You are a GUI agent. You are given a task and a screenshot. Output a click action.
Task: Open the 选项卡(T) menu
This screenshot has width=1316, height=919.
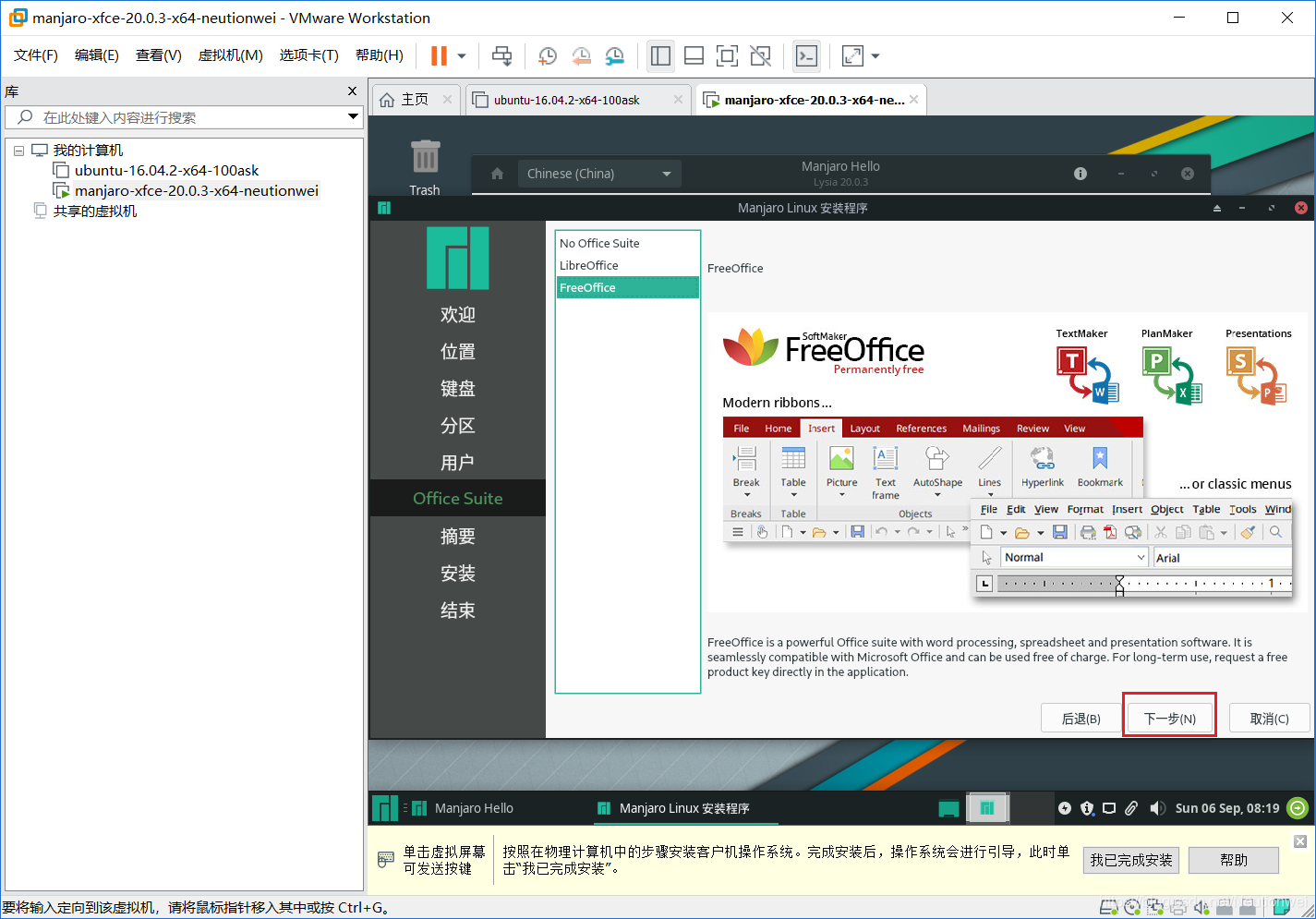309,55
